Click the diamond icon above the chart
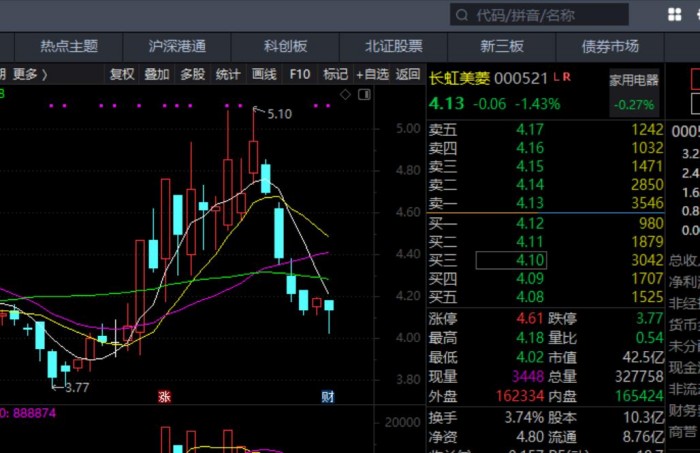Viewport: 700px width, 453px height. 347,94
